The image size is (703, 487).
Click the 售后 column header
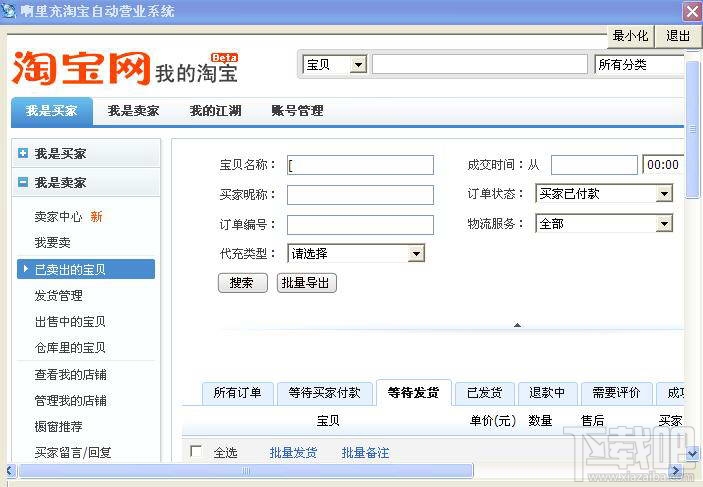tap(592, 421)
